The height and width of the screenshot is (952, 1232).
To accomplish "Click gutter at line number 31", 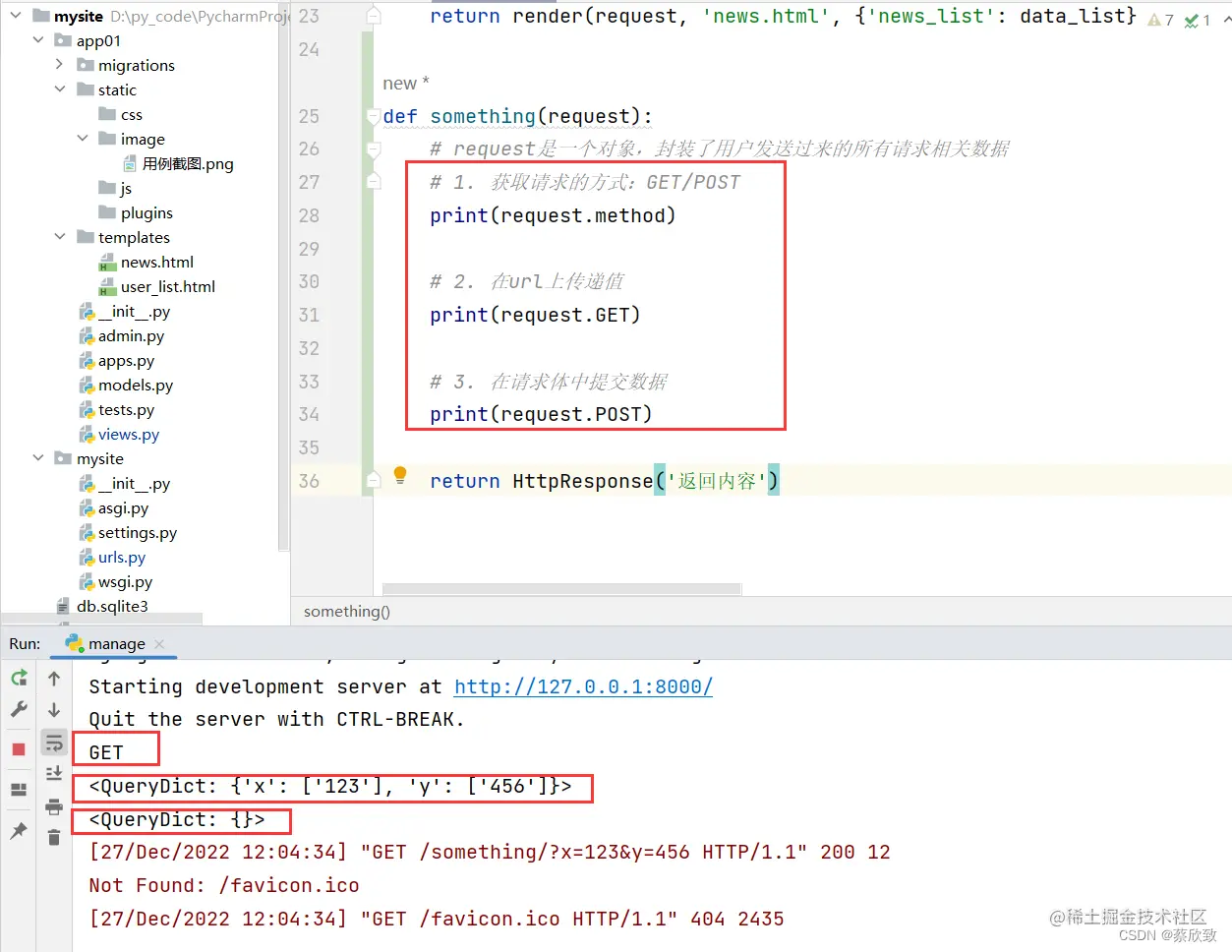I will [309, 315].
